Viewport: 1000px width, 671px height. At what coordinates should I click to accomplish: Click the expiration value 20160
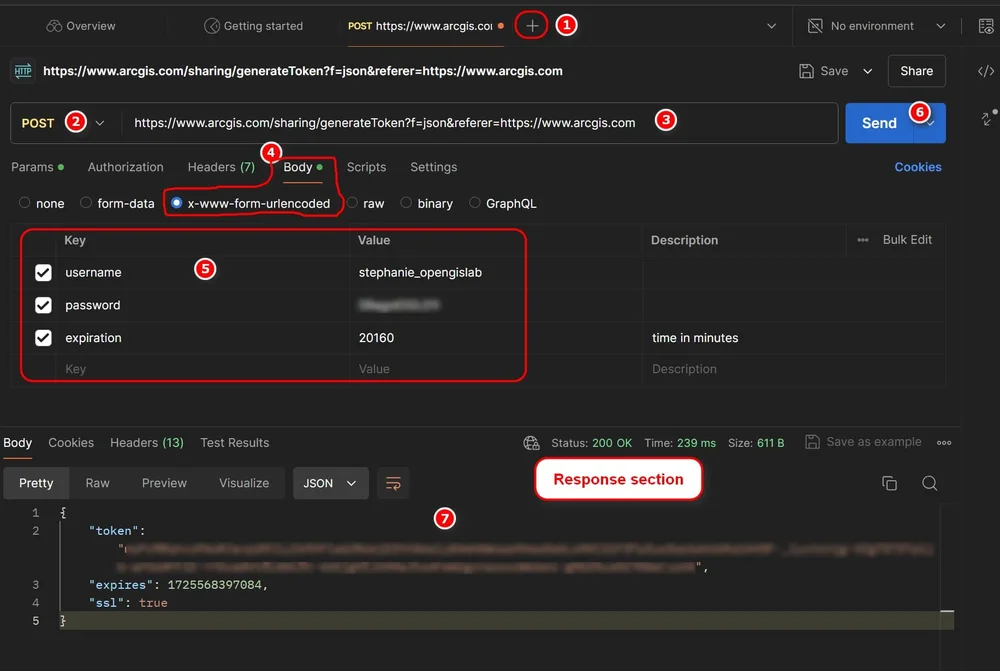pyautogui.click(x=376, y=338)
